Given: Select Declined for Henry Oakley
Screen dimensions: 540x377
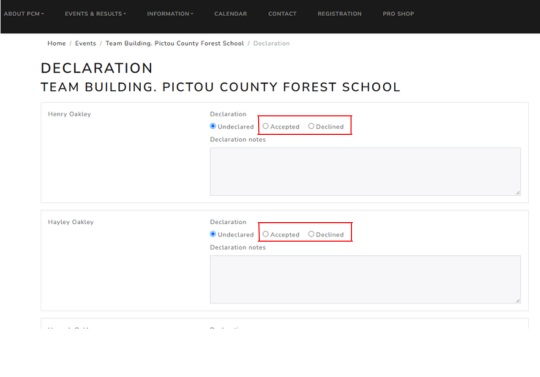Looking at the screenshot, I should pos(311,126).
